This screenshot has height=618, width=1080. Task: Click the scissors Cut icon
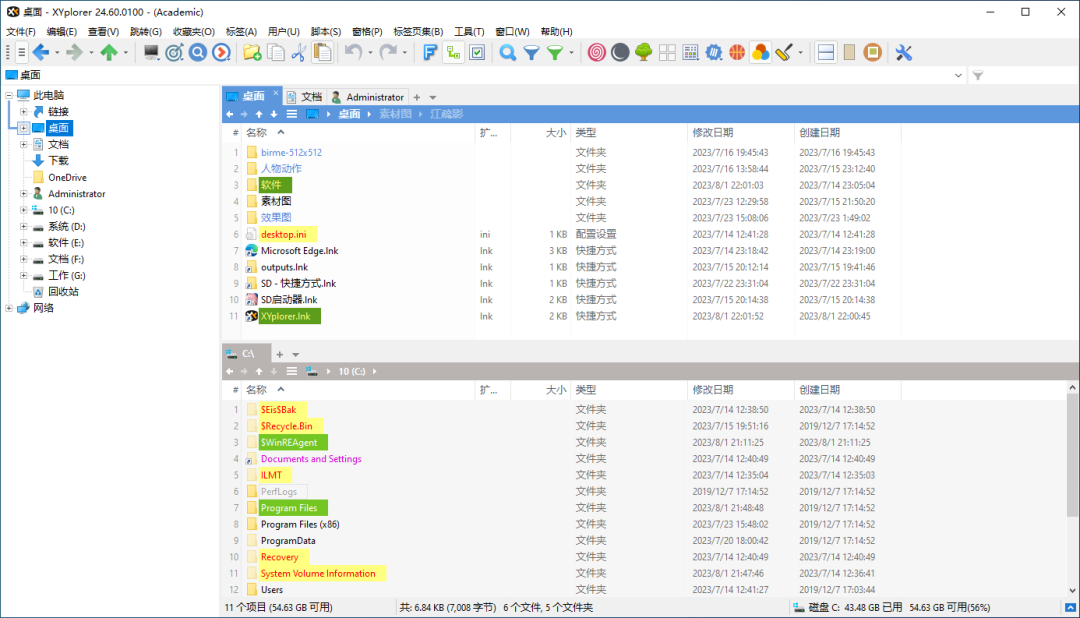tap(298, 52)
